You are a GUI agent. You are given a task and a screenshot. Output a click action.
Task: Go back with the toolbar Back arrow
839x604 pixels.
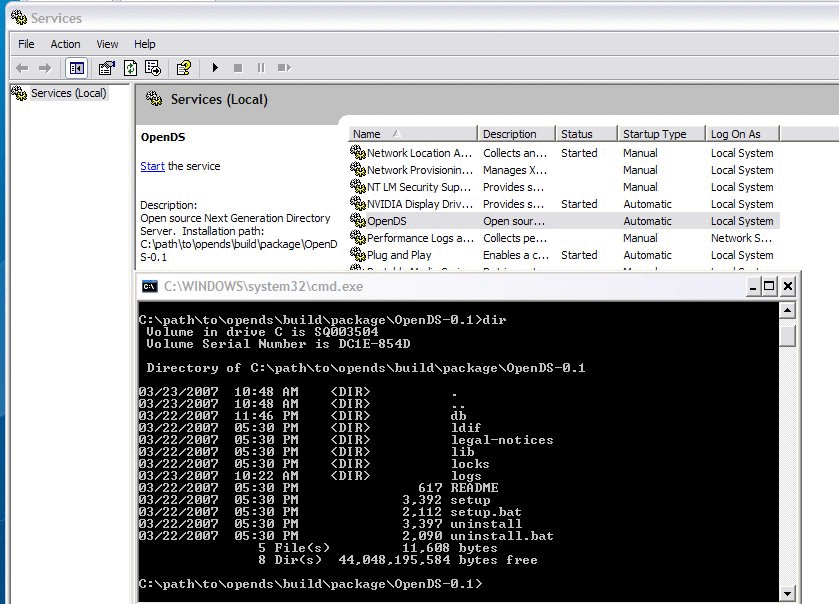click(x=22, y=68)
